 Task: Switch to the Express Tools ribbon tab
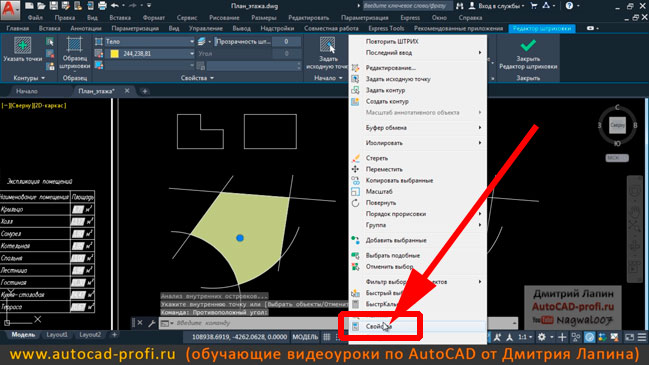tap(386, 28)
